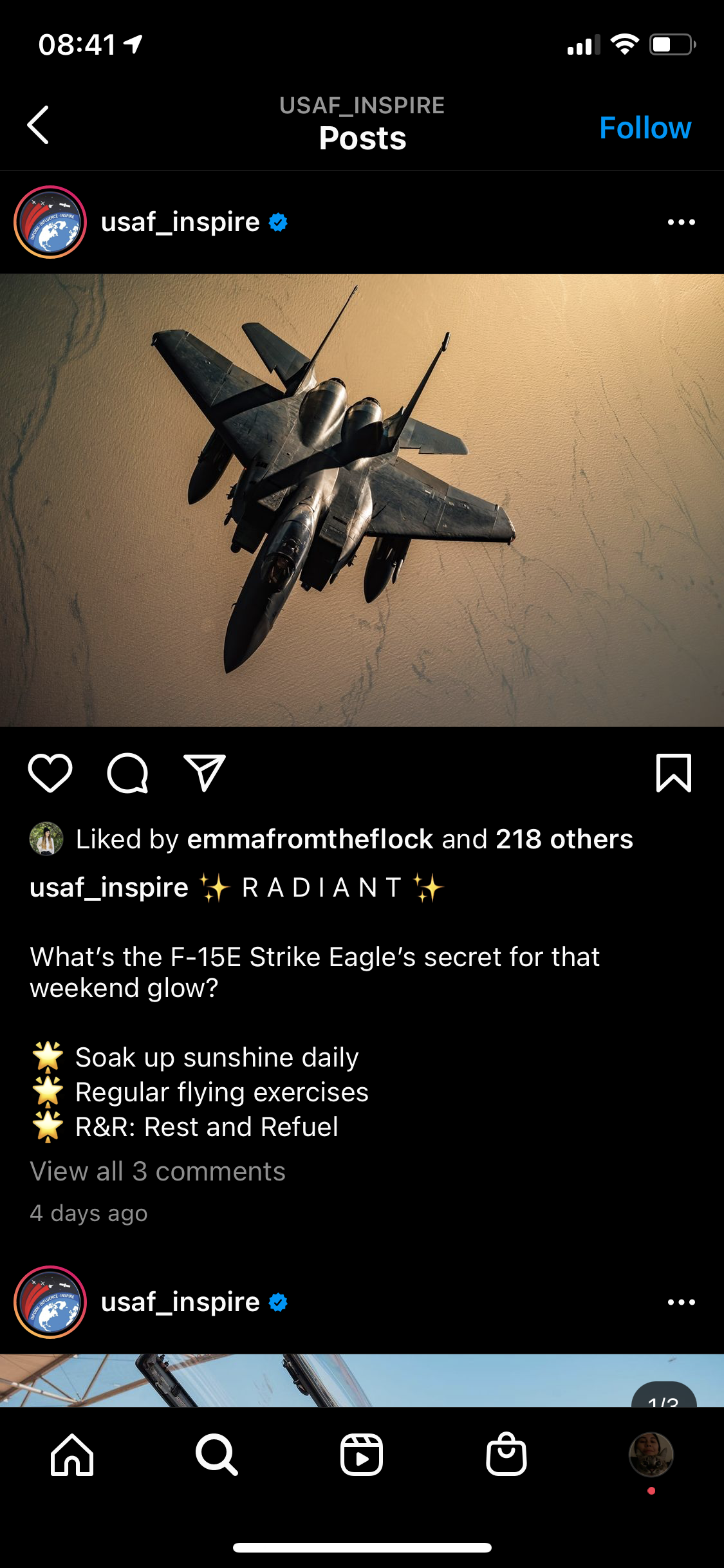View the 218 others who liked

pyautogui.click(x=564, y=839)
